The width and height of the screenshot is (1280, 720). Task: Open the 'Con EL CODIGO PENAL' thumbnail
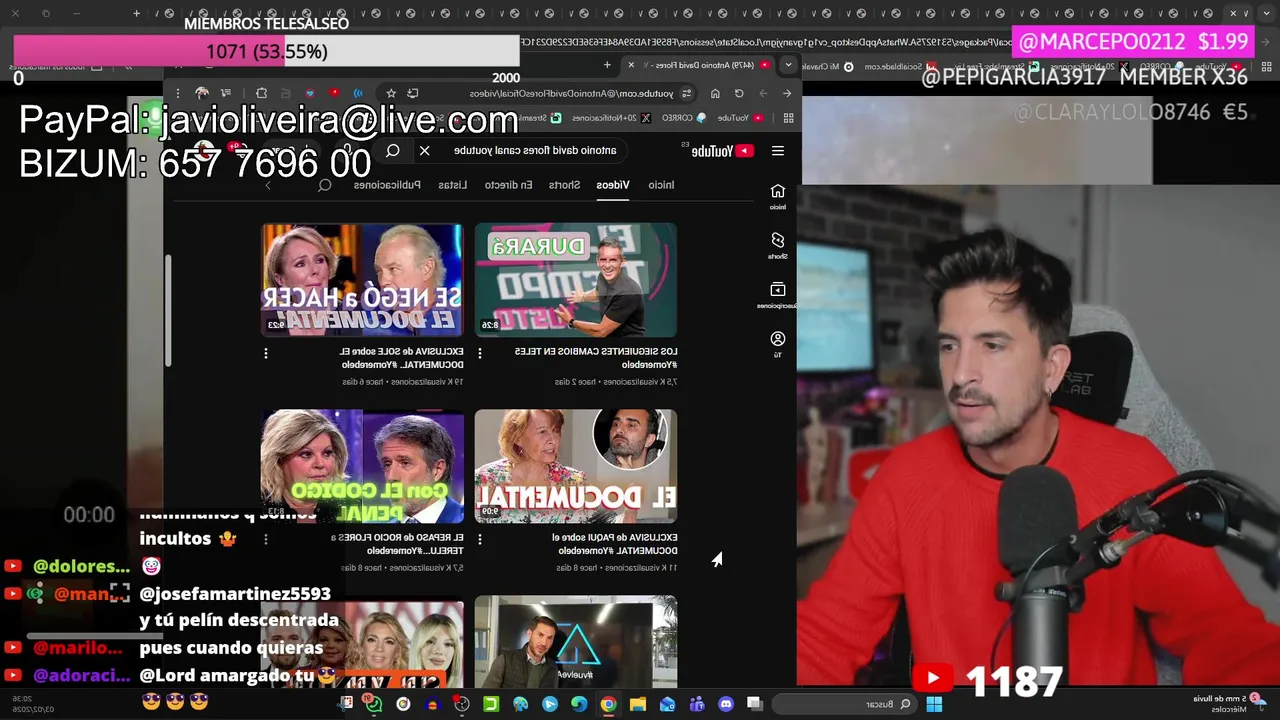(x=362, y=466)
